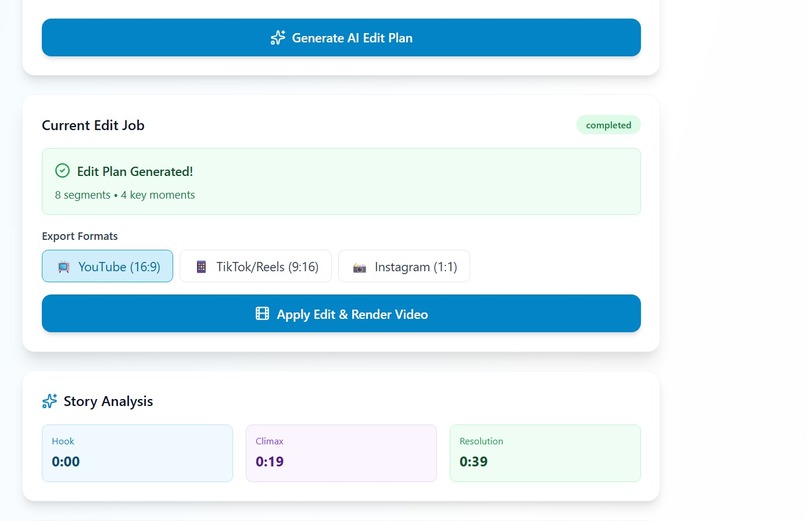Click the completed status badge
The height and width of the screenshot is (521, 806).
(608, 125)
